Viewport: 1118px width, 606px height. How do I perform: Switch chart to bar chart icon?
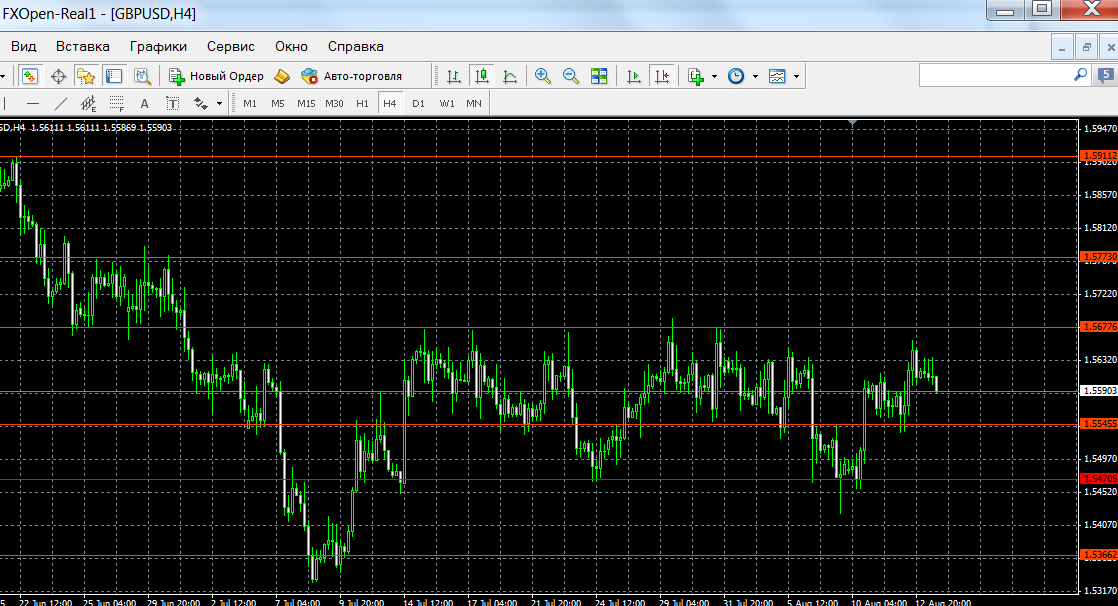click(x=453, y=76)
